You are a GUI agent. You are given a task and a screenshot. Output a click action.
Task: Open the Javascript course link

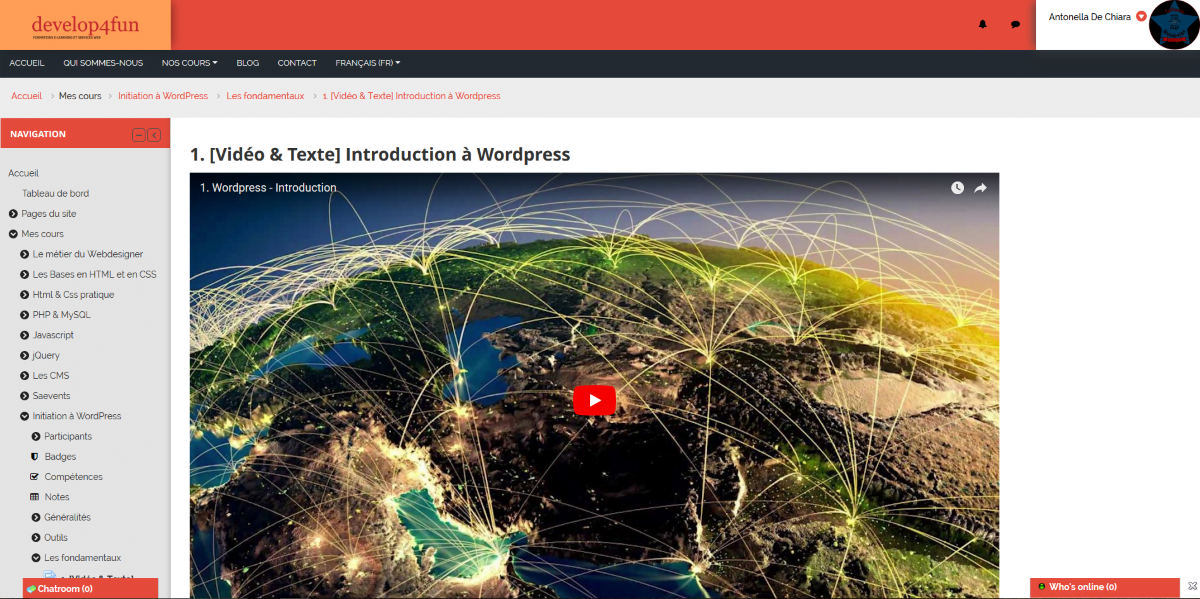53,335
